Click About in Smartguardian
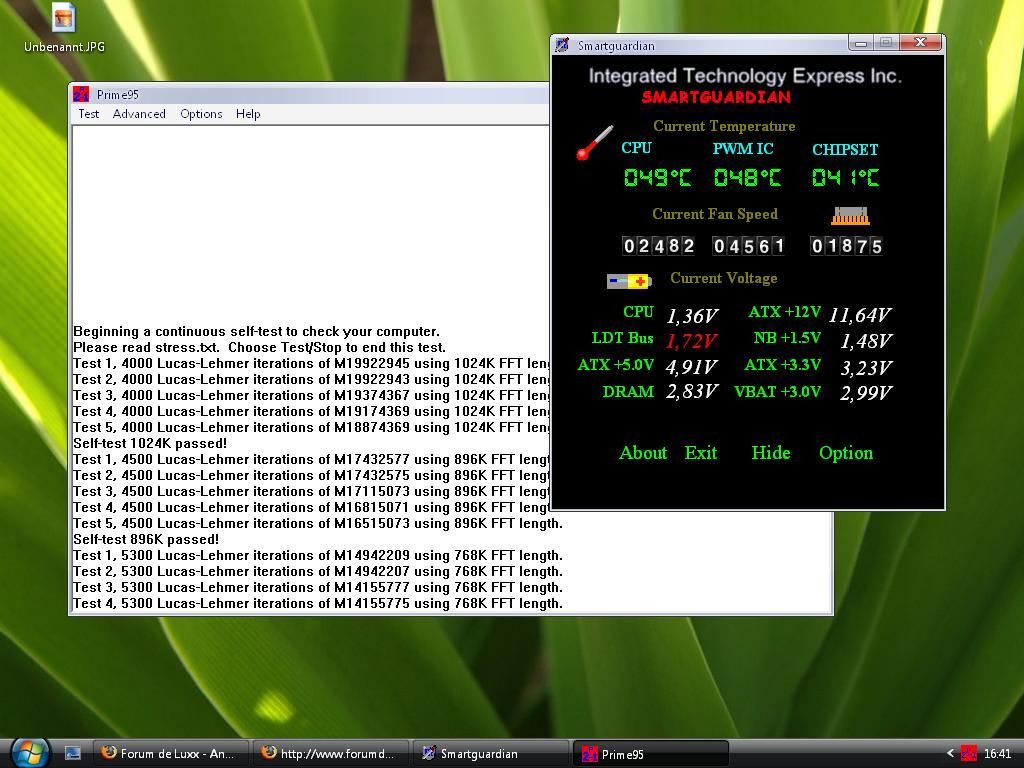Screen dimensions: 1024x768 (x=643, y=453)
